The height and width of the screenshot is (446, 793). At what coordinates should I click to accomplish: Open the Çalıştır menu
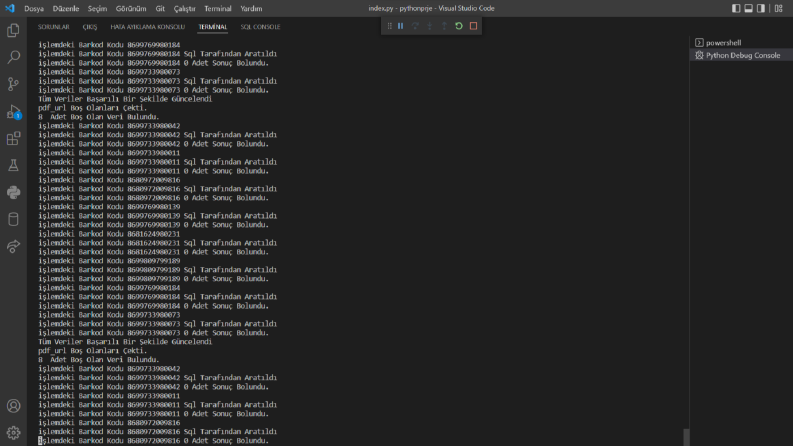click(x=185, y=9)
